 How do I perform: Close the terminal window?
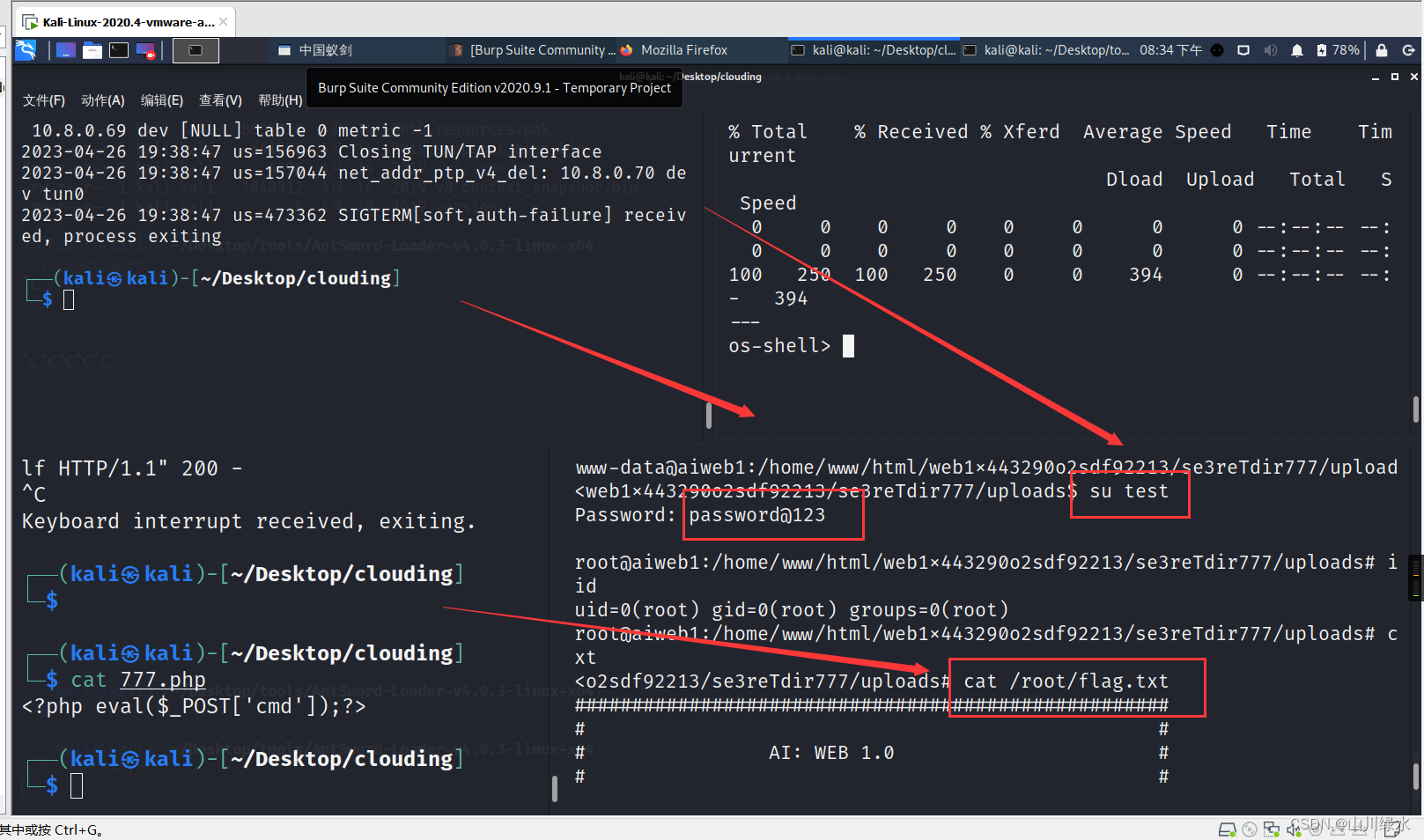[1414, 77]
